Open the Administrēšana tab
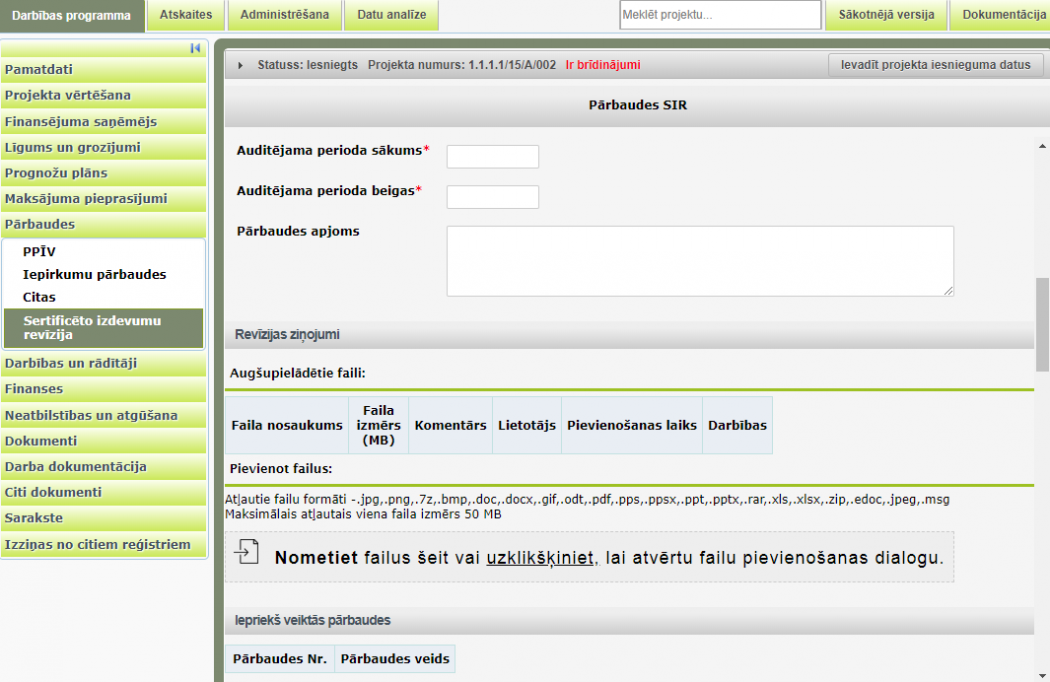The height and width of the screenshot is (682, 1050). point(284,15)
